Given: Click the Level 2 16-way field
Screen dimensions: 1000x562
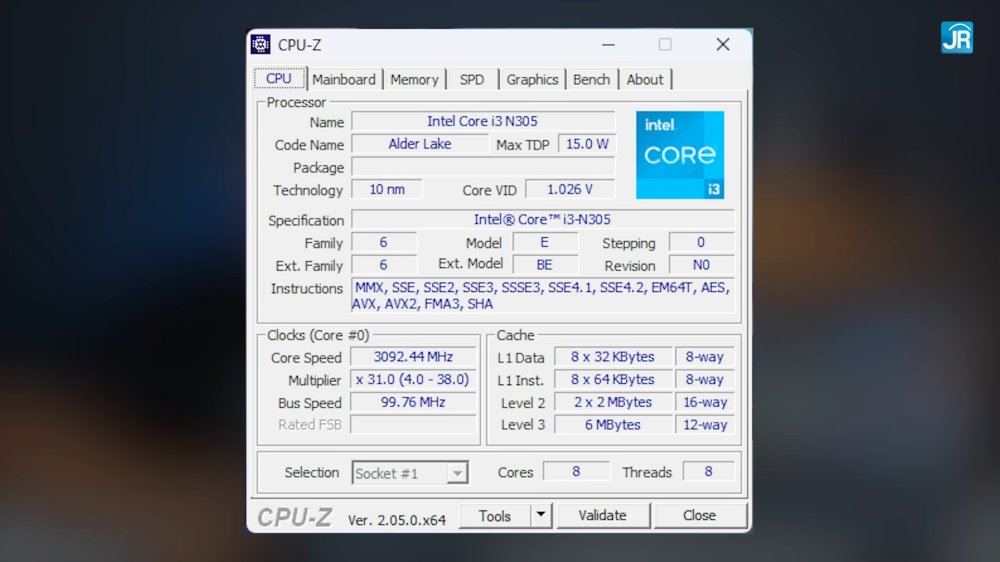Looking at the screenshot, I should [x=705, y=402].
